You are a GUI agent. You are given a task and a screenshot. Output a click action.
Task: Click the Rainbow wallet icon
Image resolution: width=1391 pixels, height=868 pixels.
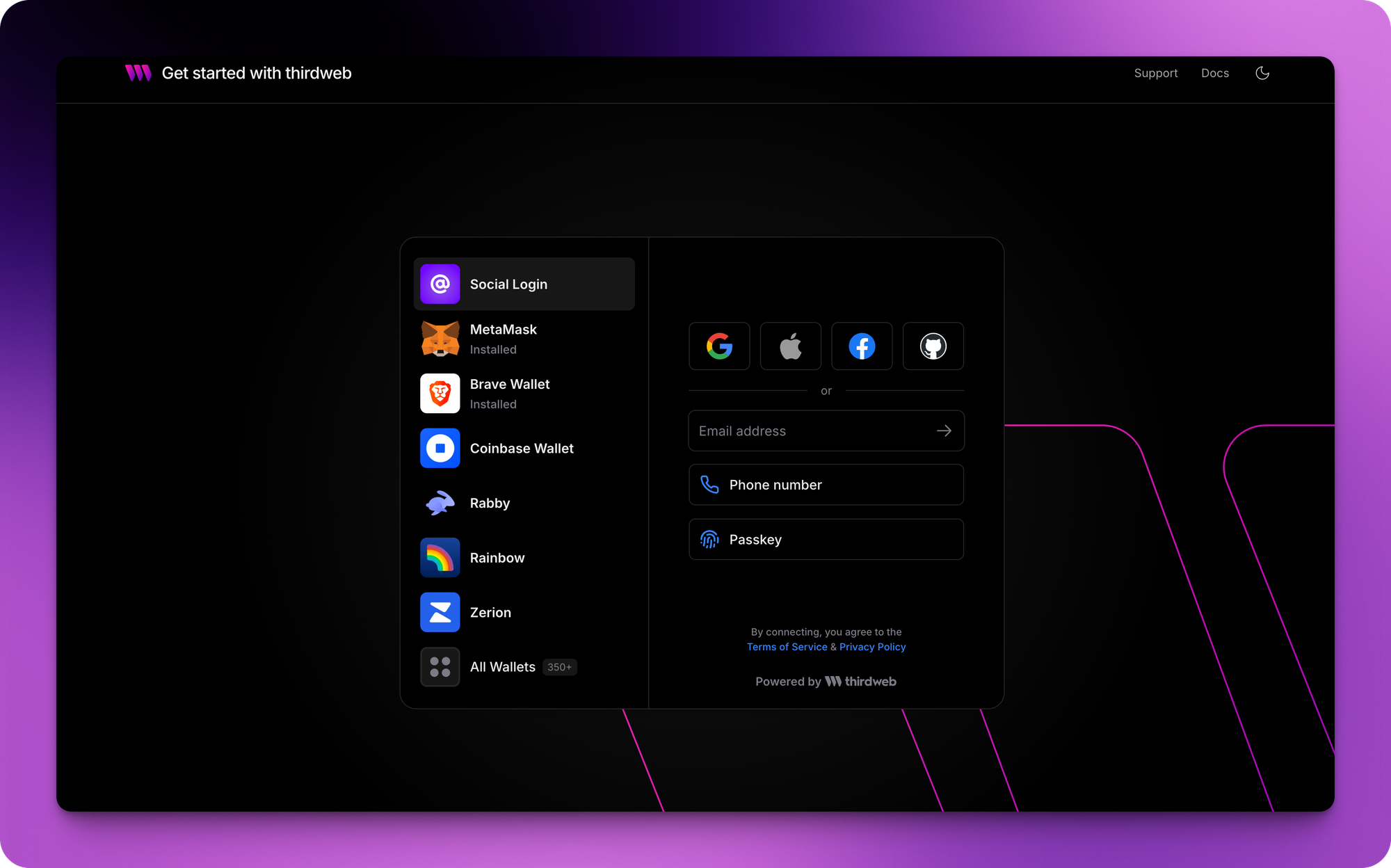point(440,558)
